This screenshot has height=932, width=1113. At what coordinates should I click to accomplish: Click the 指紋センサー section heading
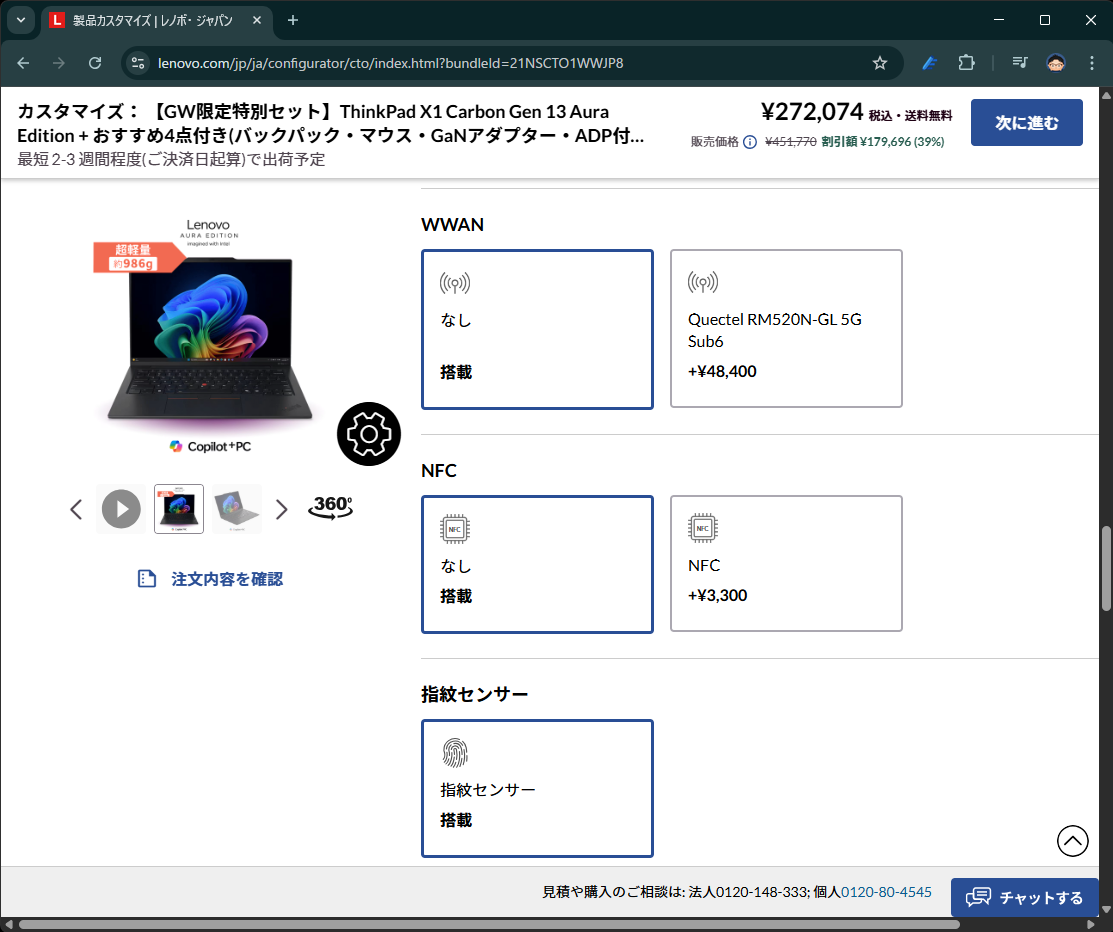(x=474, y=694)
